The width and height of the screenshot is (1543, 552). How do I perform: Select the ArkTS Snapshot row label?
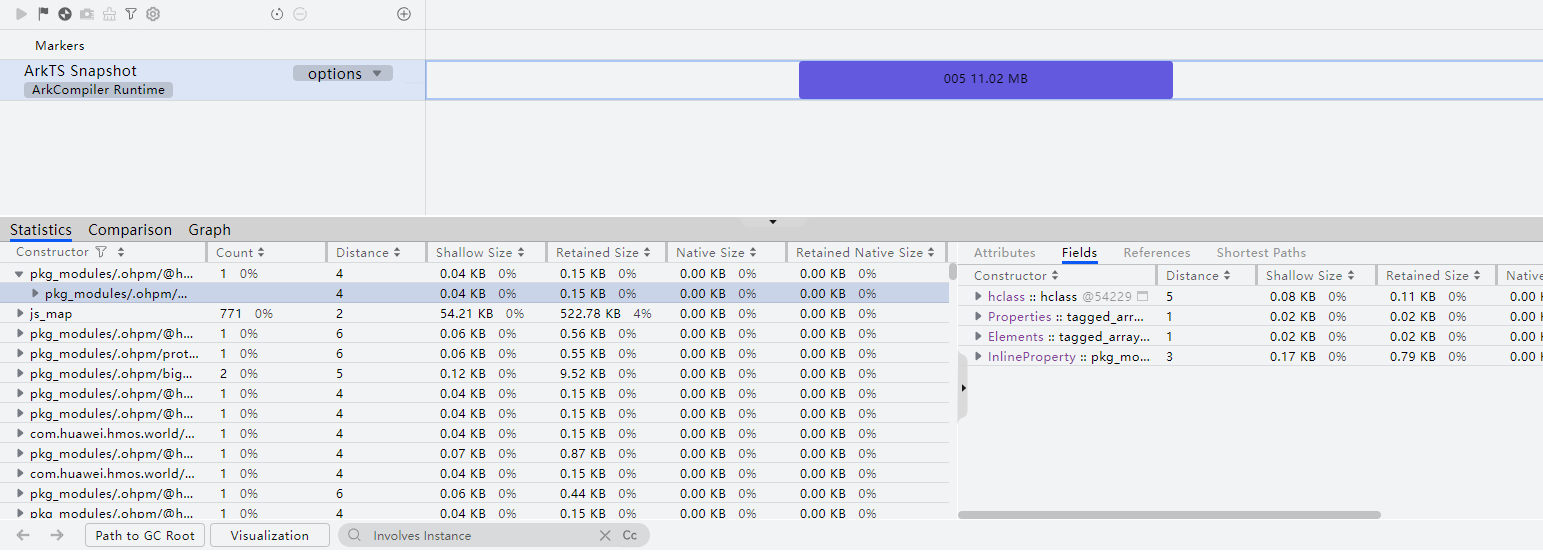80,71
